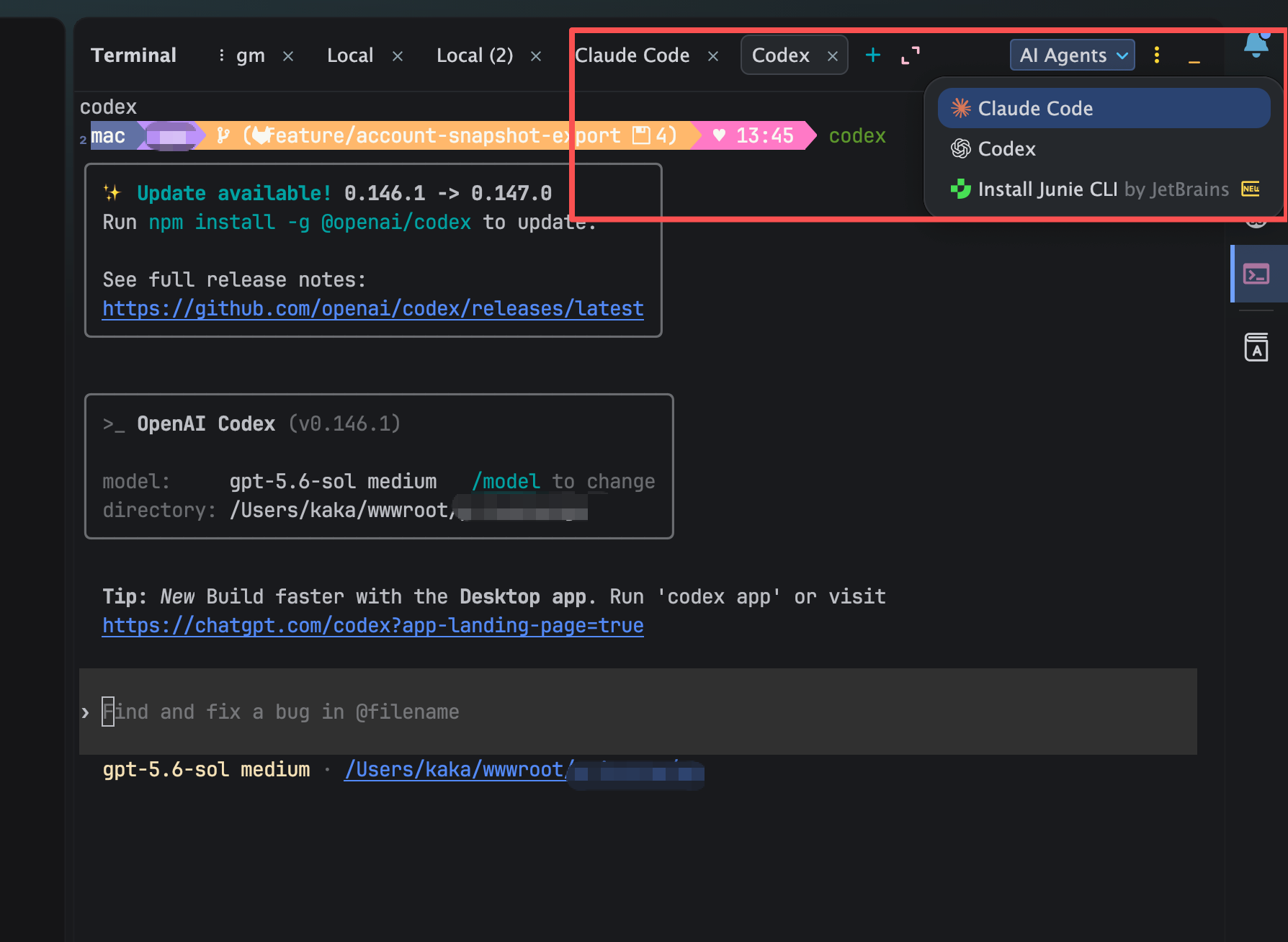Click the feature/account-snapshot-export branch segment
Viewport: 1288px width, 942px height.
click(442, 135)
